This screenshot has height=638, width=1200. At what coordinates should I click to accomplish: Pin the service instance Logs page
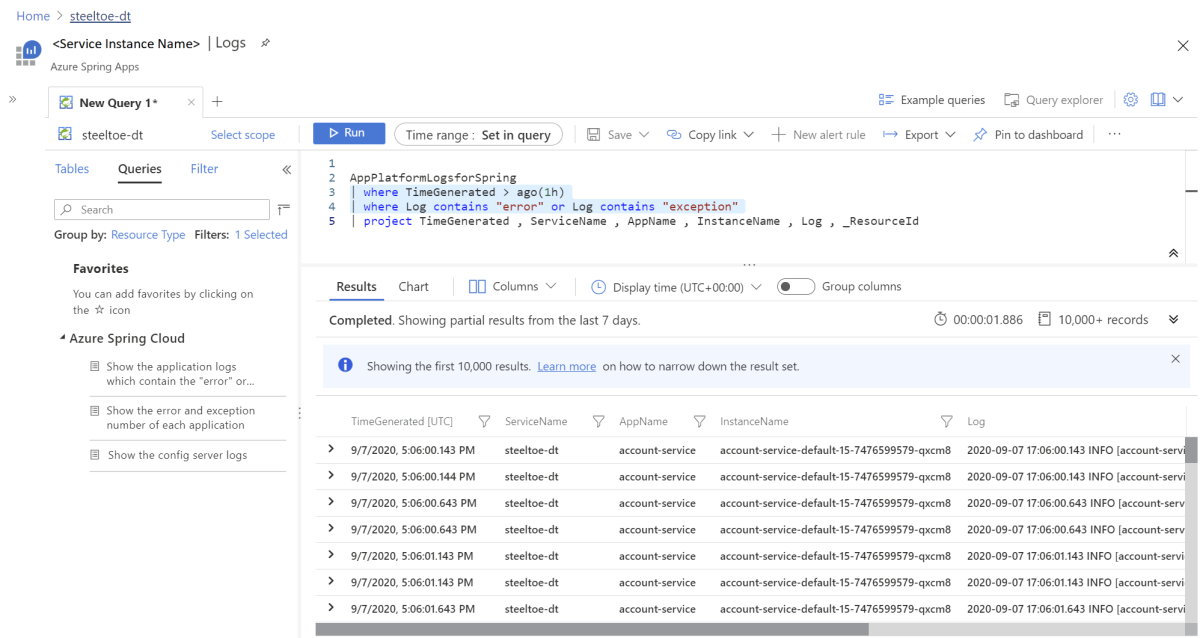pos(265,45)
